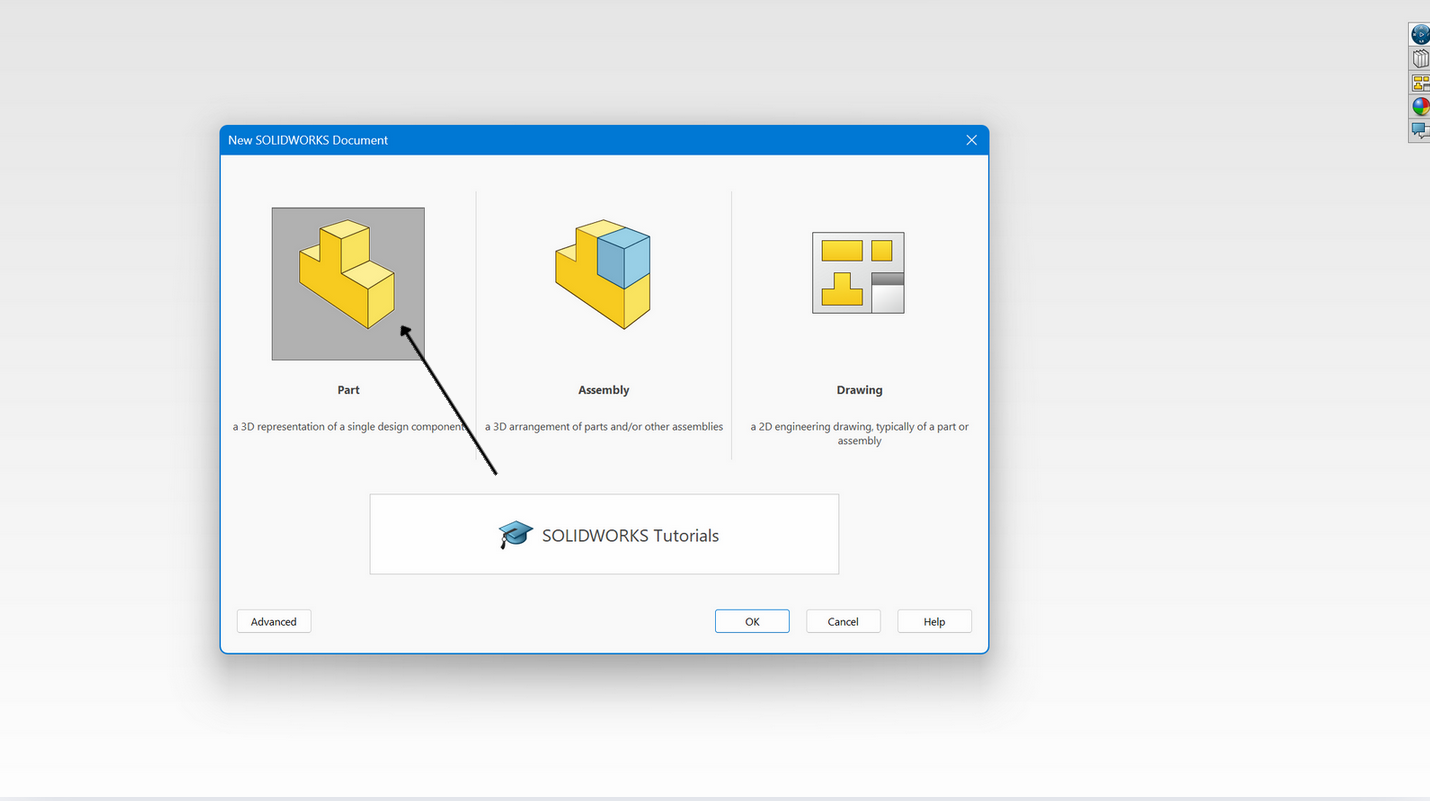Viewport: 1430px width, 801px height.
Task: Select the Drawing document icon
Action: tap(858, 273)
